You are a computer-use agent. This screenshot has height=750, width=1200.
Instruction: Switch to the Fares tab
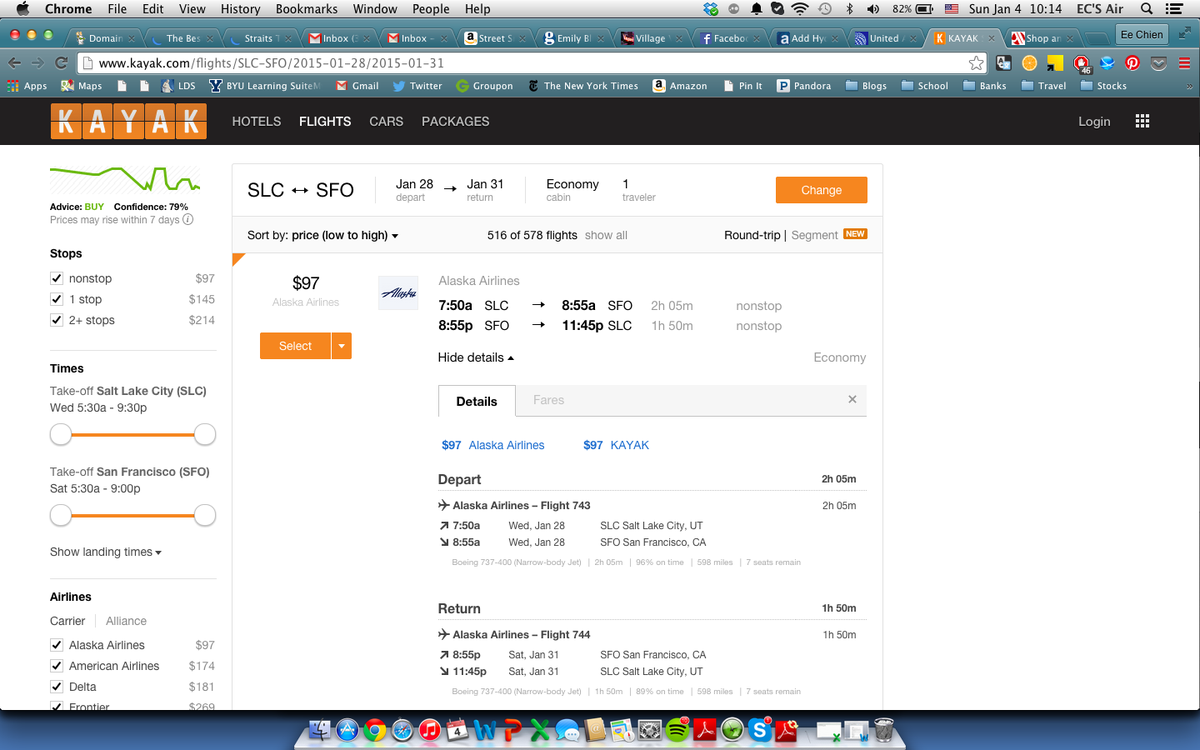[548, 400]
